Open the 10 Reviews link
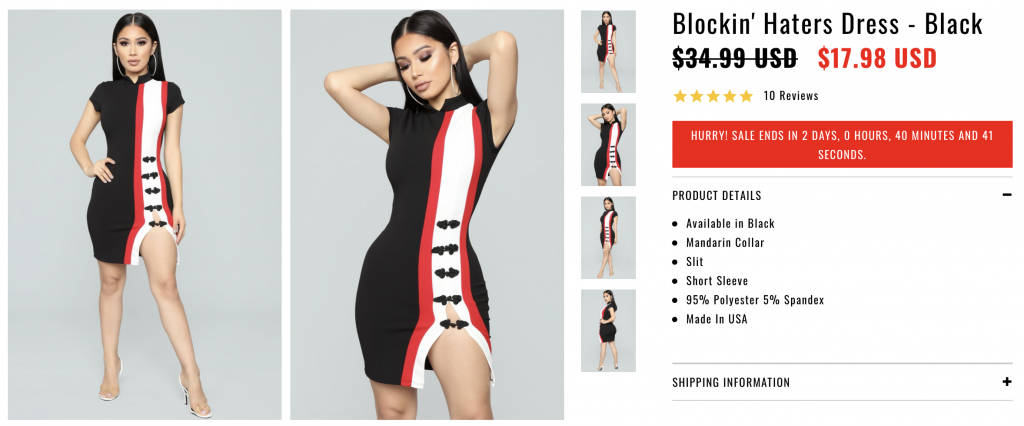Viewport: 1024px width, 426px height. pyautogui.click(x=790, y=96)
